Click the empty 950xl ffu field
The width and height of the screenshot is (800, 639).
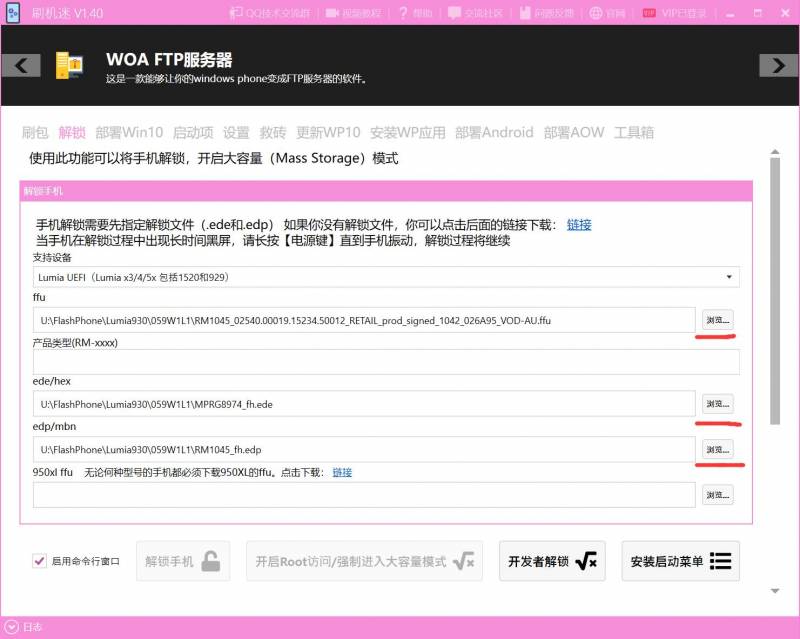[x=364, y=495]
